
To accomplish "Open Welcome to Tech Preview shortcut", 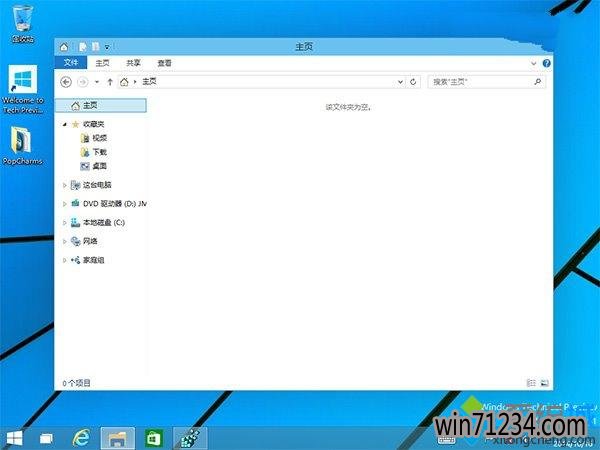I will pyautogui.click(x=23, y=90).
